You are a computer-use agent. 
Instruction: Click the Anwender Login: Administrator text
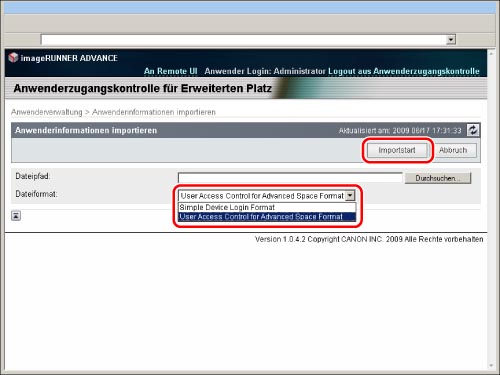(x=265, y=71)
